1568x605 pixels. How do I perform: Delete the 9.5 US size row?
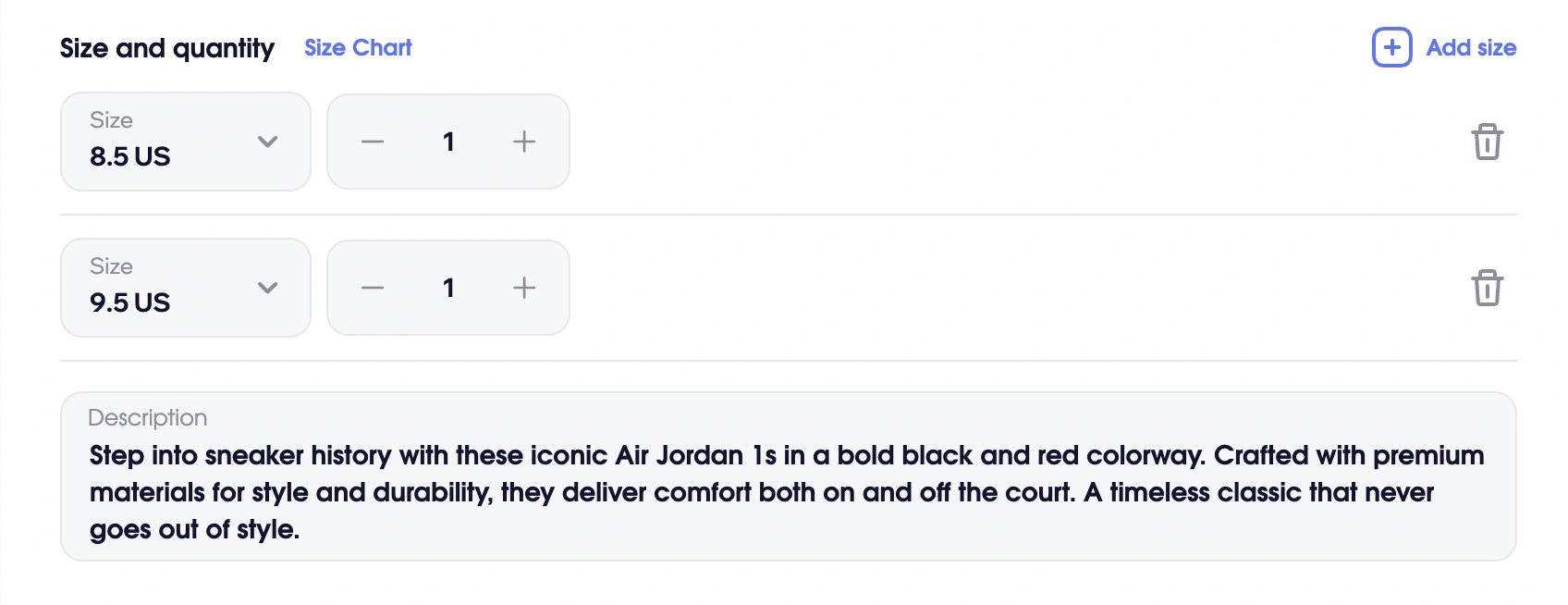[x=1487, y=288]
